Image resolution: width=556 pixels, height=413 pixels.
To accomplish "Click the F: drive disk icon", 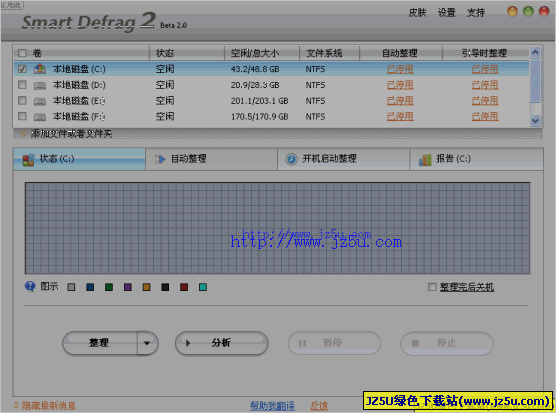I will [40, 117].
